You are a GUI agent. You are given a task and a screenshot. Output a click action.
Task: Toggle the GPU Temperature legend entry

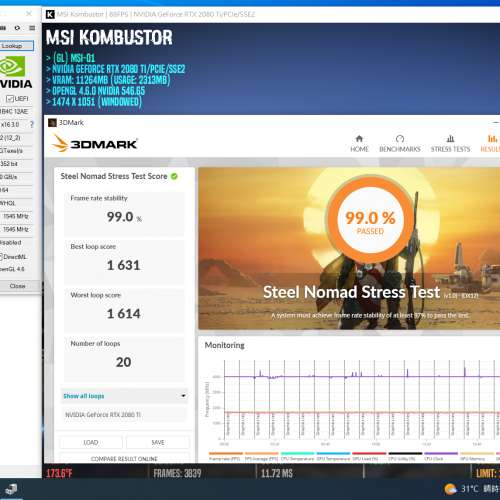(333, 456)
